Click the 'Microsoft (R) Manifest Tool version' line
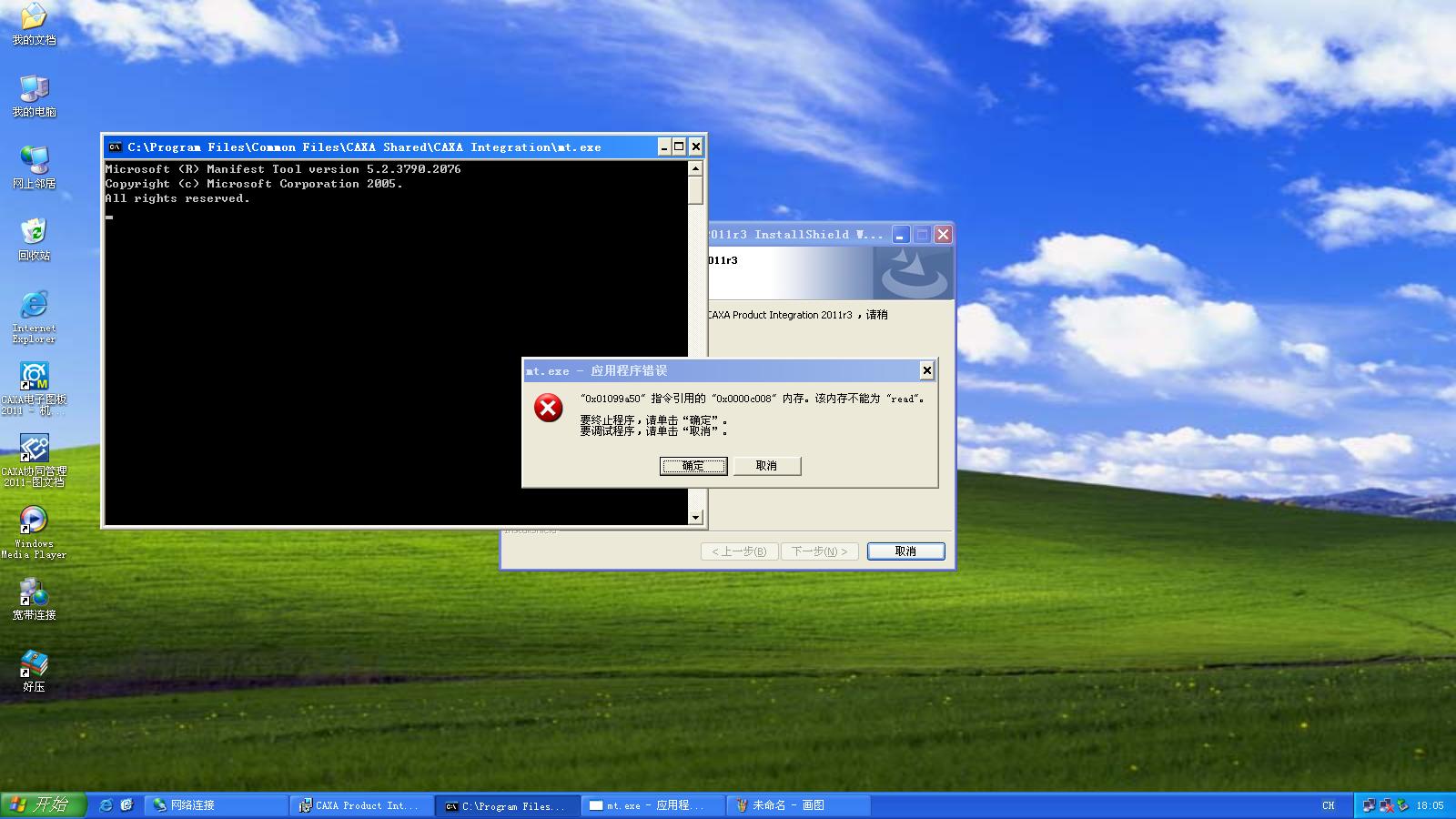This screenshot has height=819, width=1456. tap(283, 169)
